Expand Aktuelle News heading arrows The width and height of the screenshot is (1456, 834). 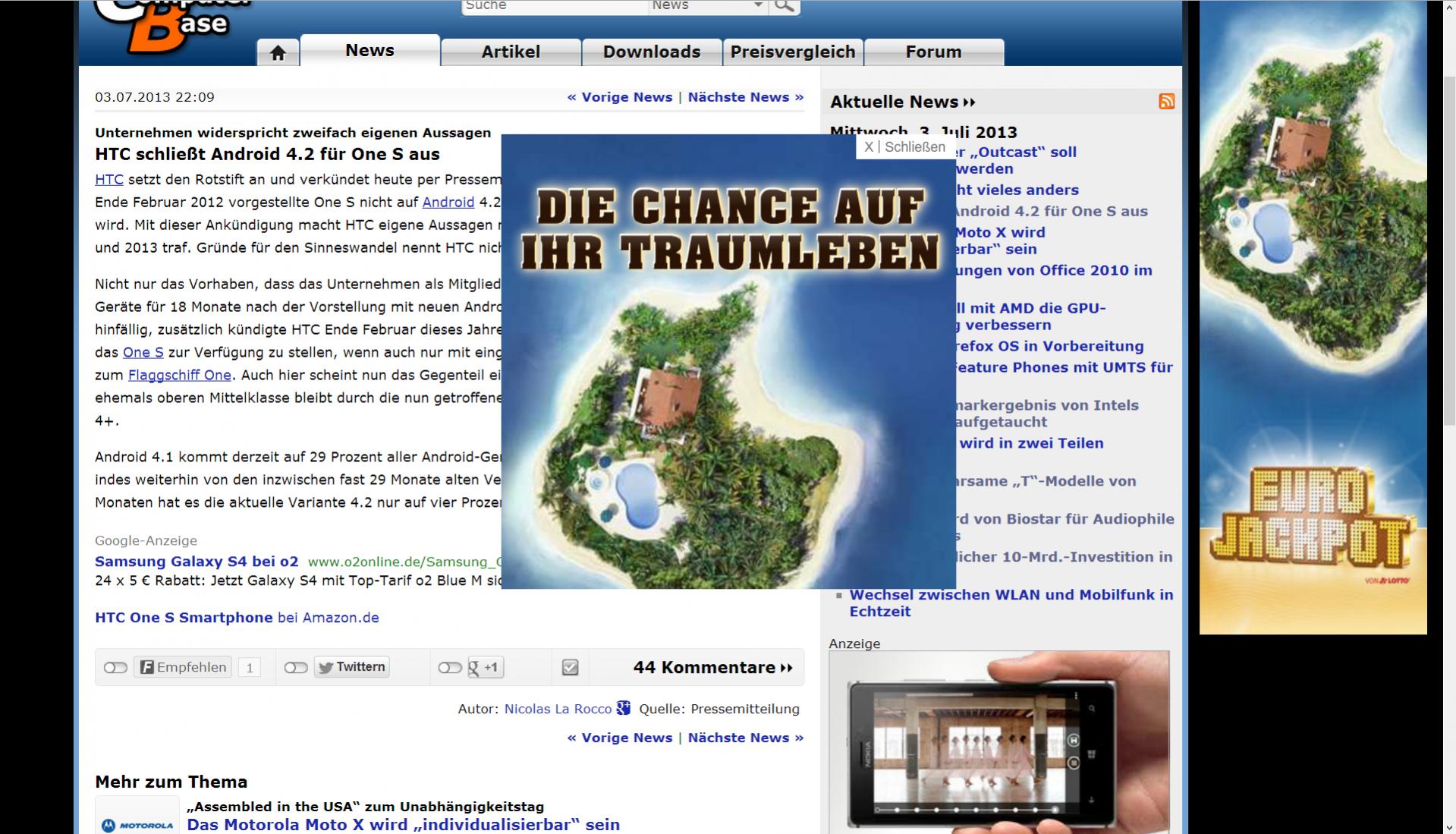pyautogui.click(x=969, y=102)
